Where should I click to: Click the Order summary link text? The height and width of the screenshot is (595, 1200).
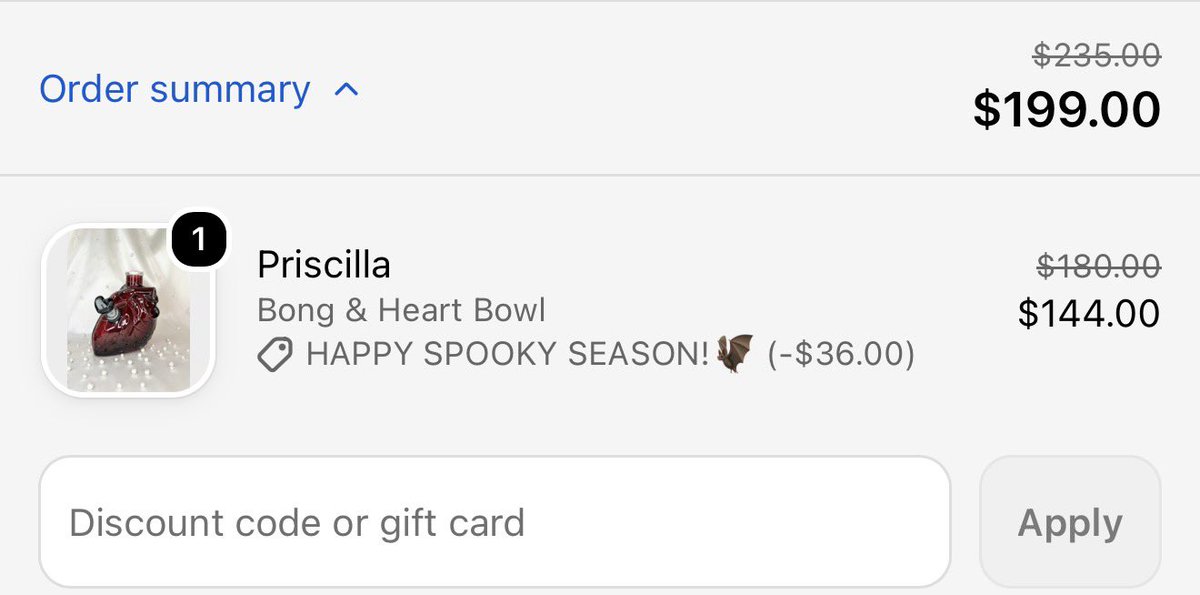click(x=175, y=89)
